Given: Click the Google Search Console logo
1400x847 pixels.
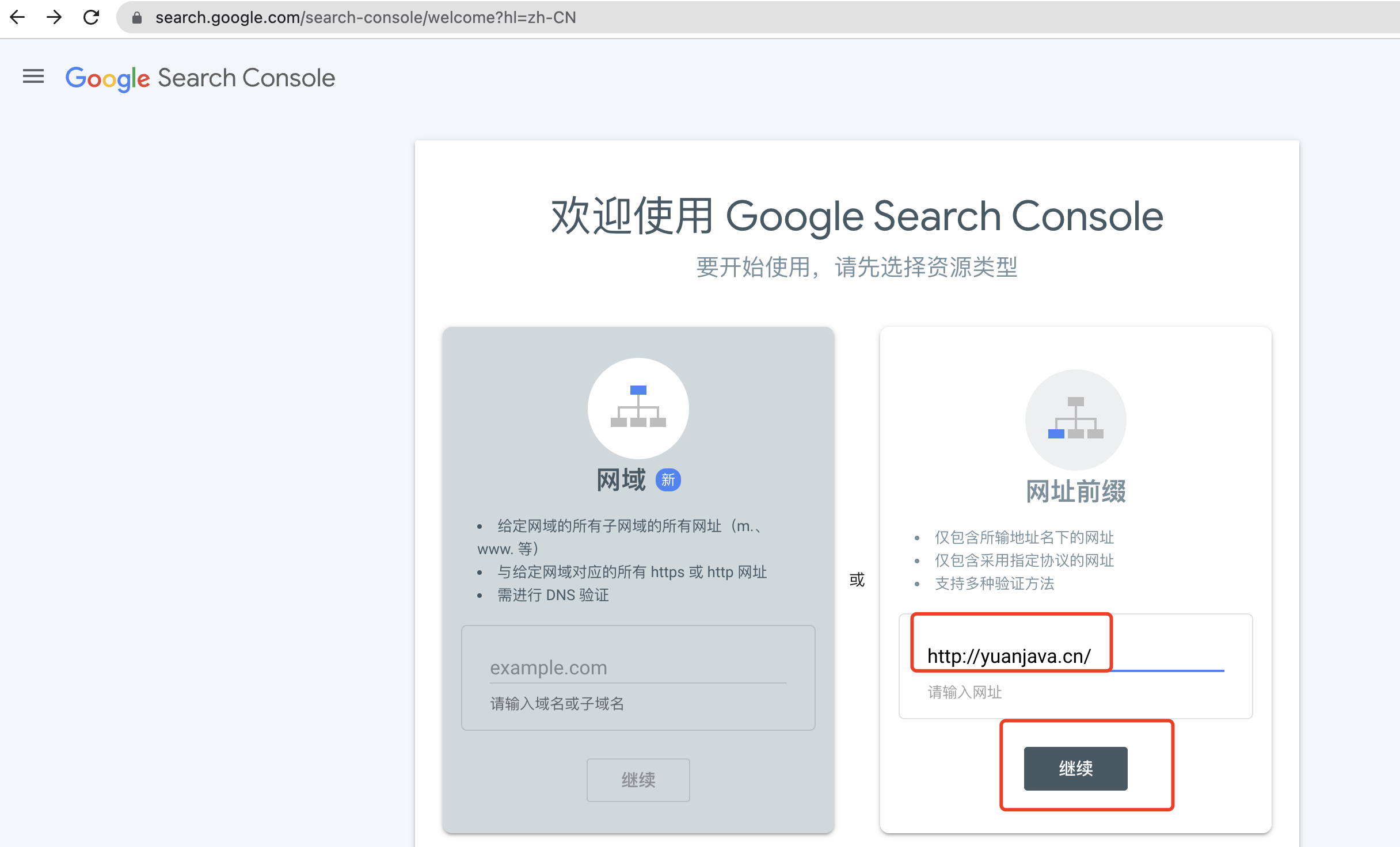Looking at the screenshot, I should 200,78.
